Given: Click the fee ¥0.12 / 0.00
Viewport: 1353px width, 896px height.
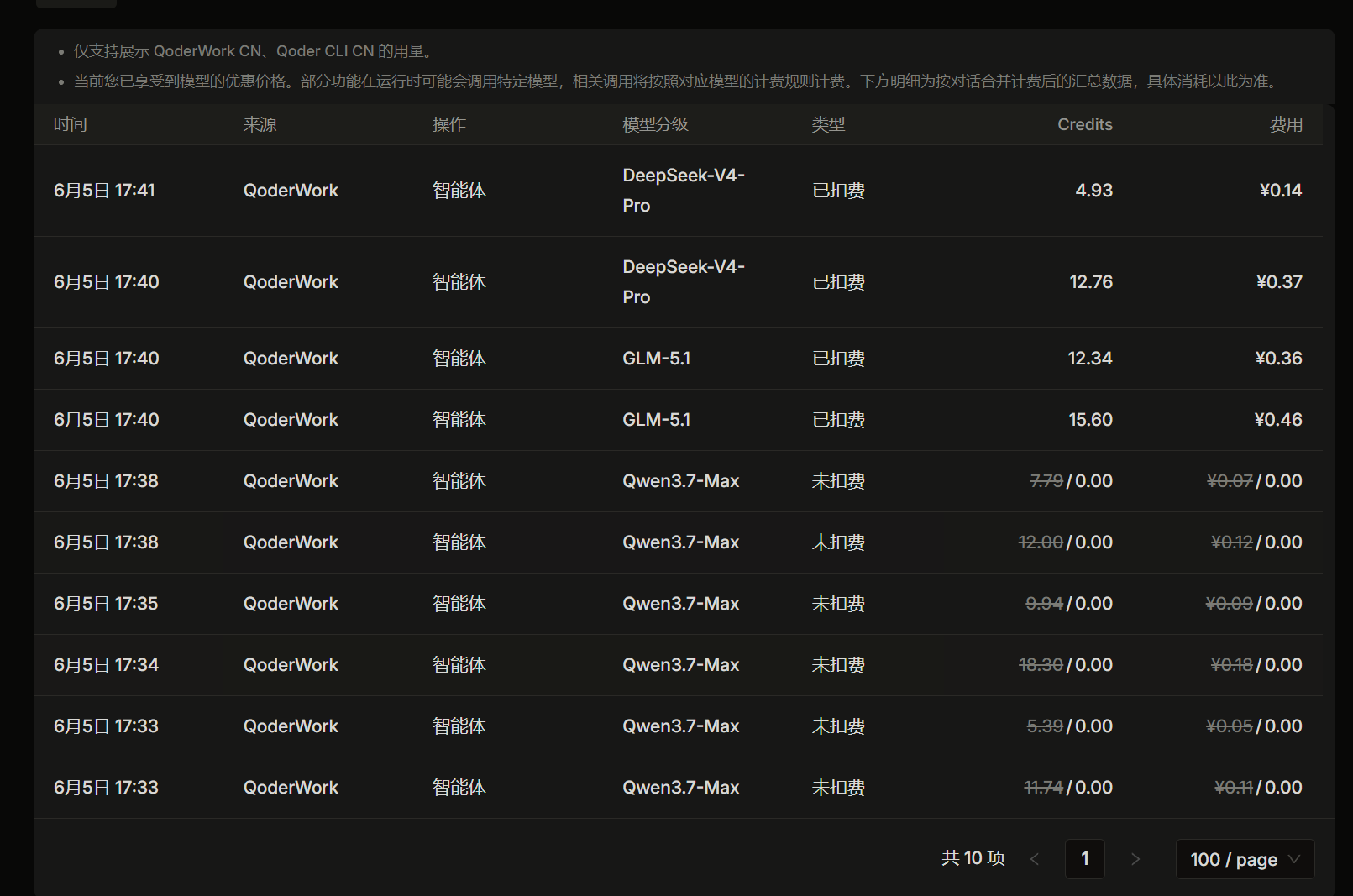Looking at the screenshot, I should pyautogui.click(x=1256, y=542).
